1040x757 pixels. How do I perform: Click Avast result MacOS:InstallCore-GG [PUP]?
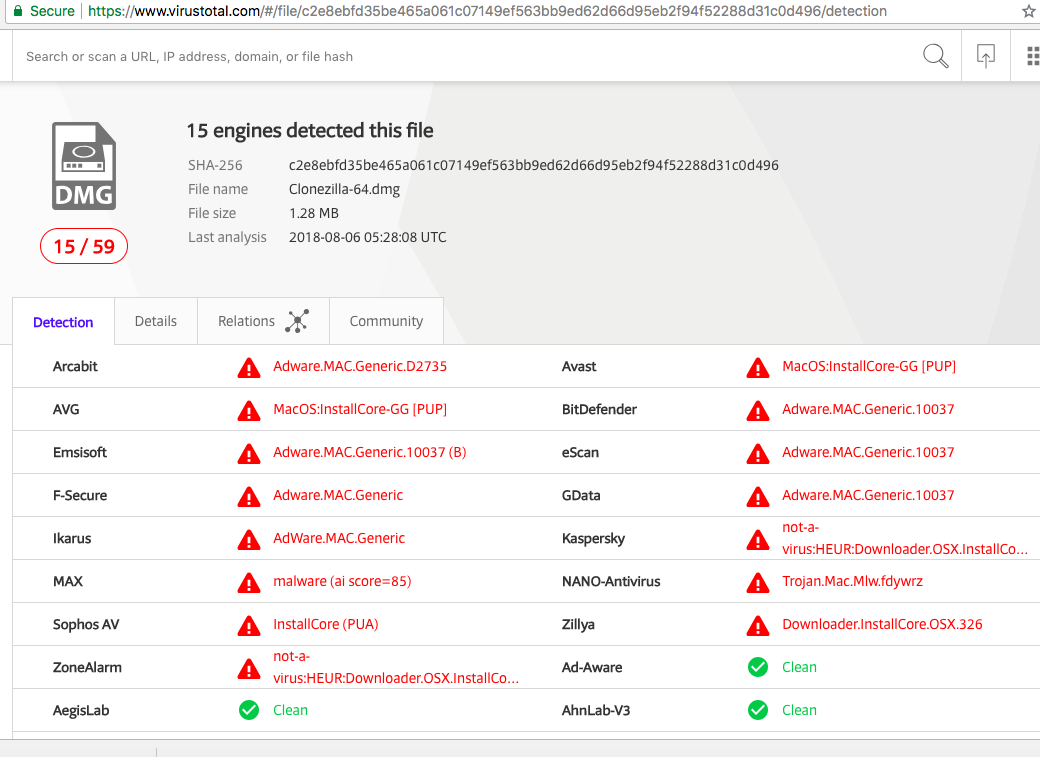(869, 366)
